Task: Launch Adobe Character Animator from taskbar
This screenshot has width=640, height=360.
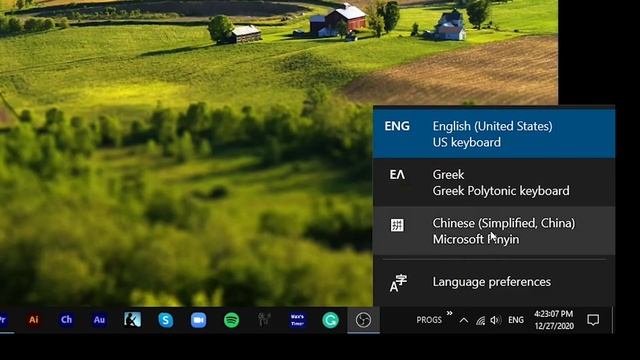Action: 67,320
